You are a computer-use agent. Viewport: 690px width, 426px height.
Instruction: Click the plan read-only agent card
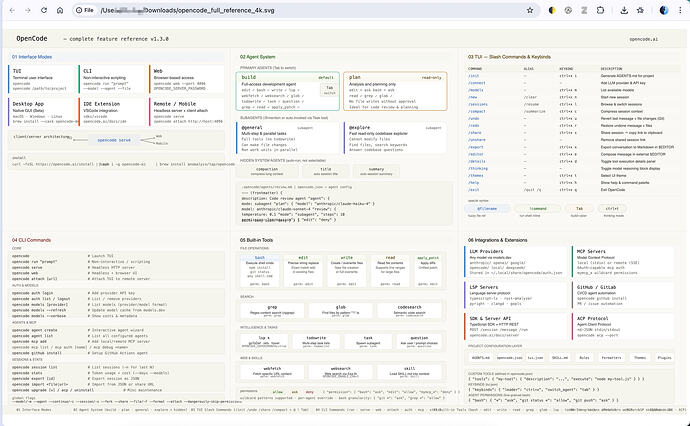tap(395, 91)
